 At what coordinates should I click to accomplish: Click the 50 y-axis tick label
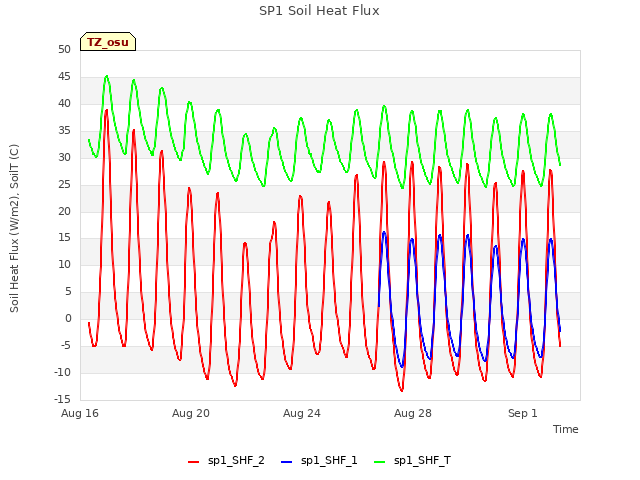pyautogui.click(x=64, y=49)
